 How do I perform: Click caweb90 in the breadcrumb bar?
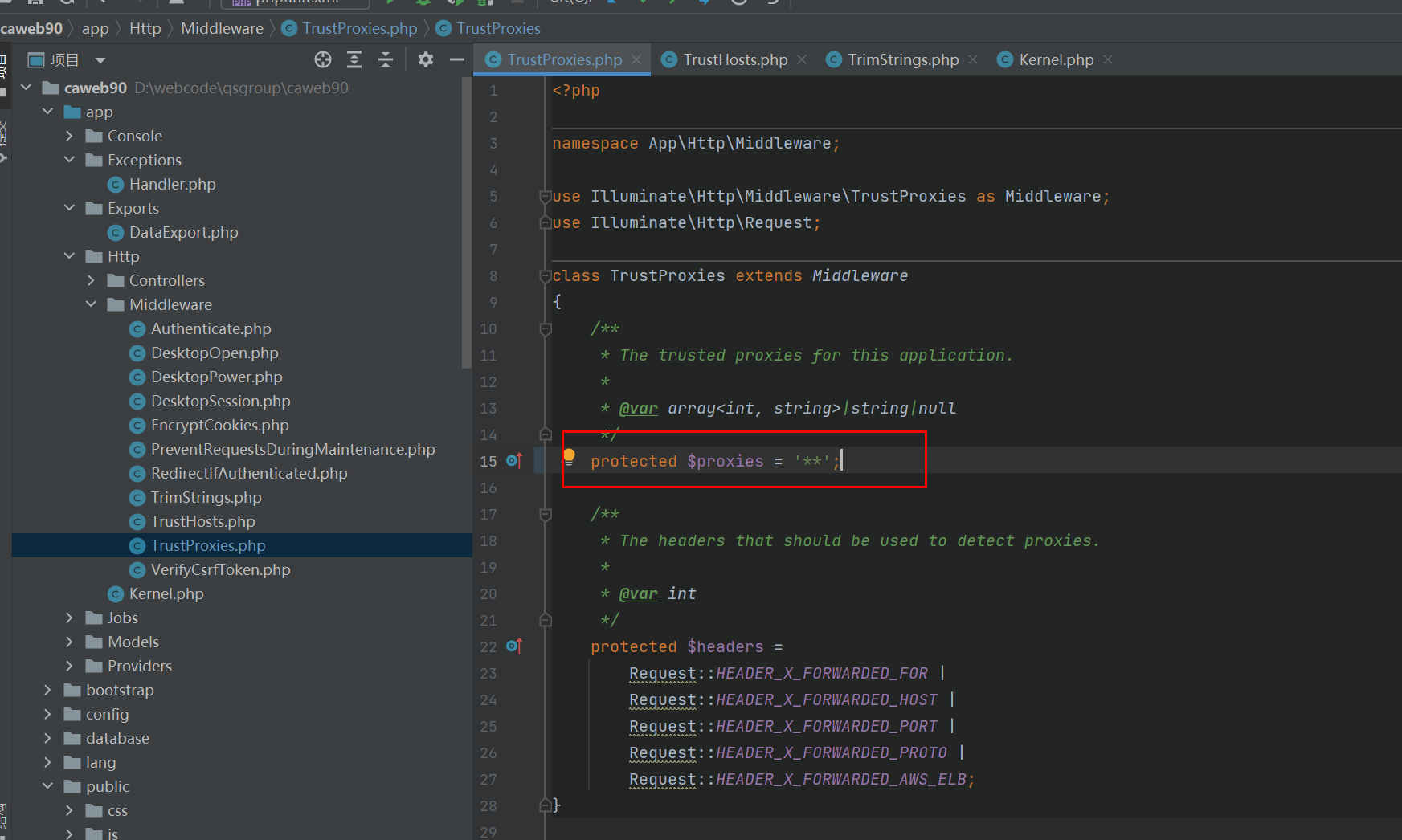point(31,28)
